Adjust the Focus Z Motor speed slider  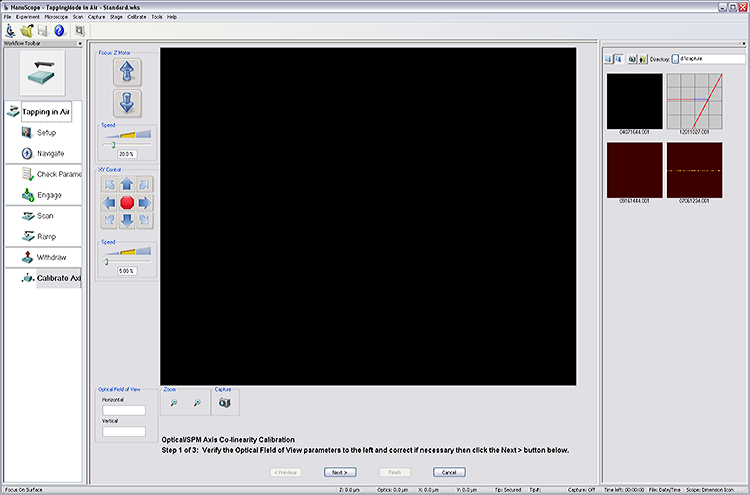pos(114,145)
